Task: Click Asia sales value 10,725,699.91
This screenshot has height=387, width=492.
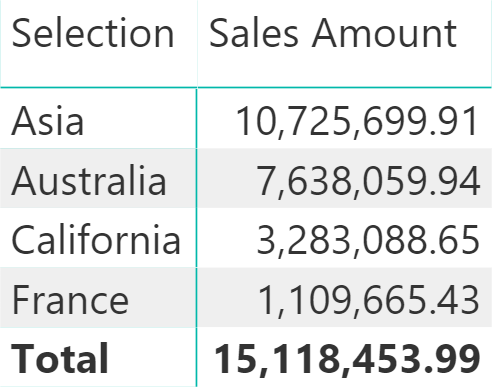Action: (357, 121)
